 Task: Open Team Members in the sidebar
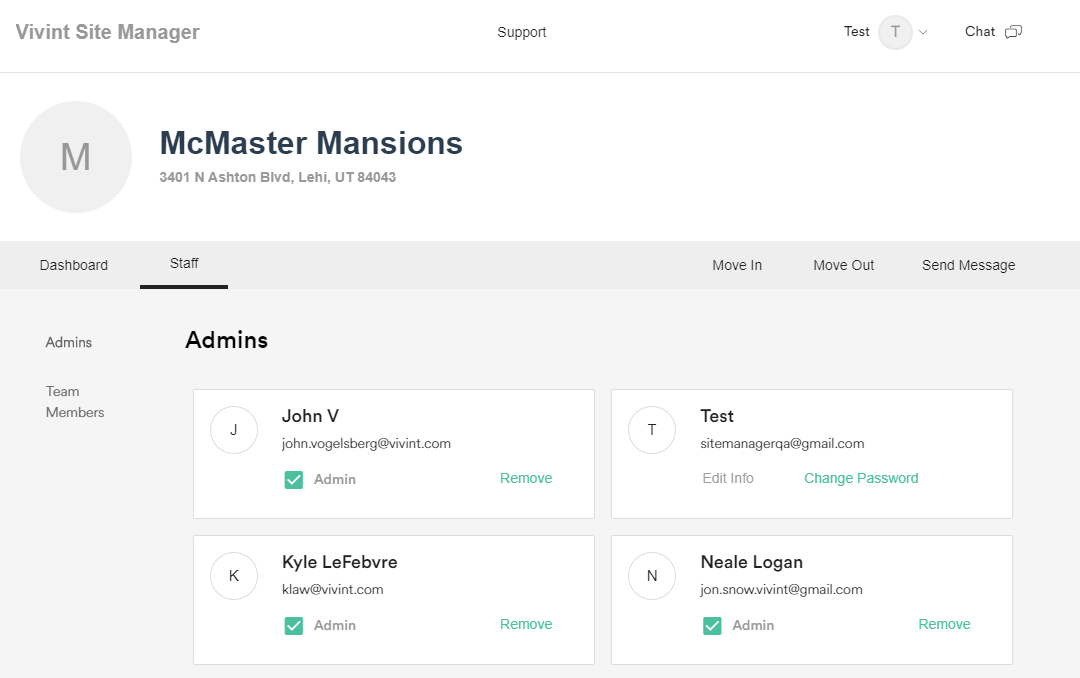[75, 402]
